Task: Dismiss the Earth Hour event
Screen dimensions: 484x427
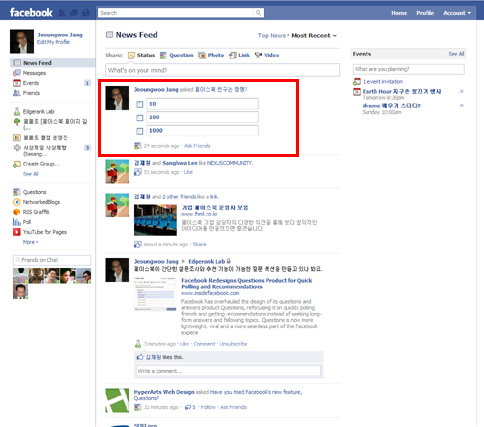Action: [462, 91]
